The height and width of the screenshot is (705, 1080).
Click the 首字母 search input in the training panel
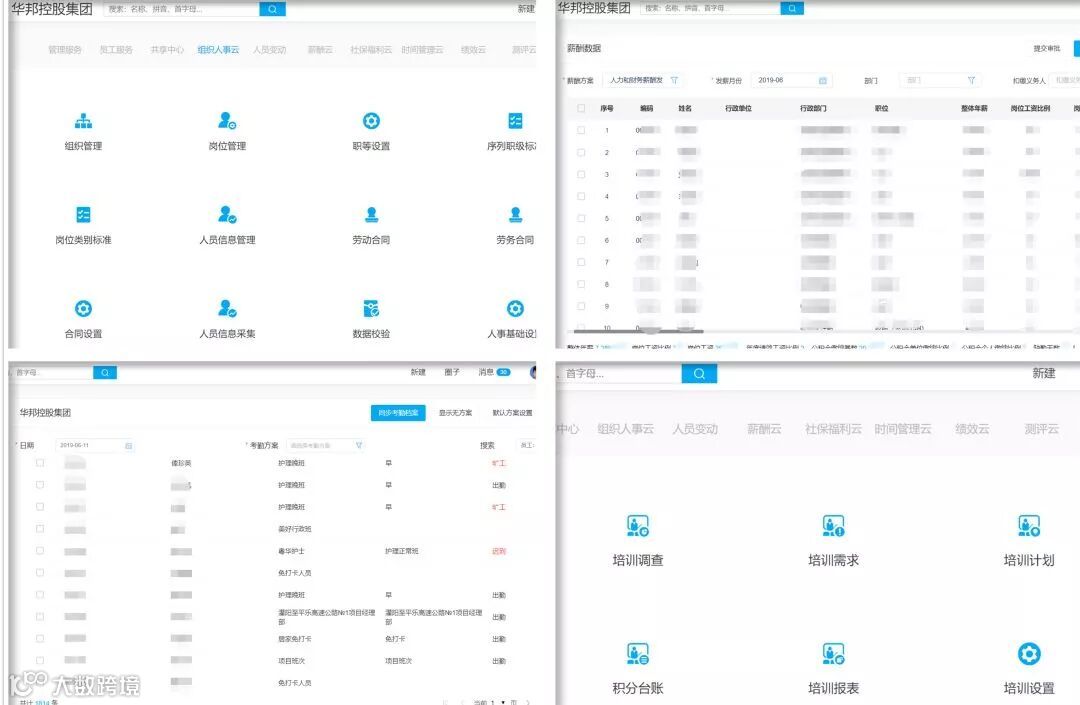(x=620, y=374)
